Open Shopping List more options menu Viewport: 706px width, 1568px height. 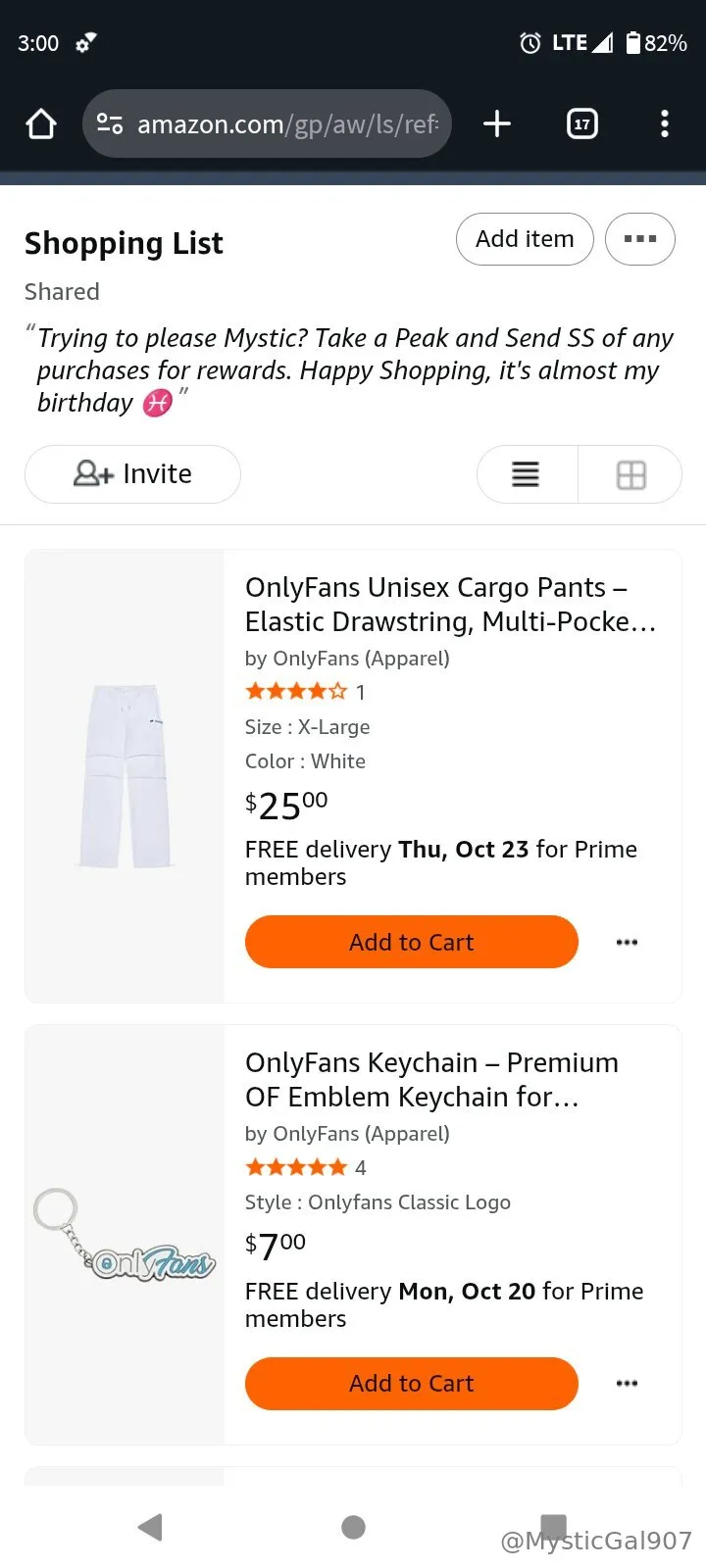pyautogui.click(x=640, y=239)
